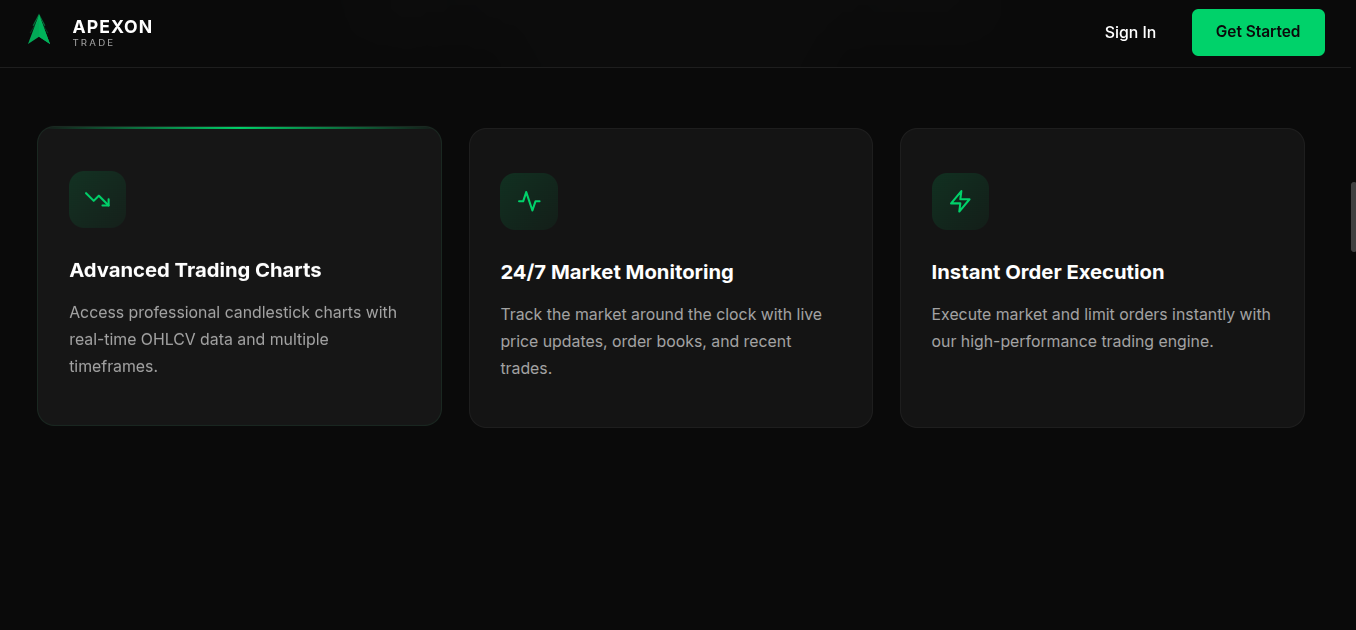Click the page scrollbar thumb

pyautogui.click(x=1353, y=216)
